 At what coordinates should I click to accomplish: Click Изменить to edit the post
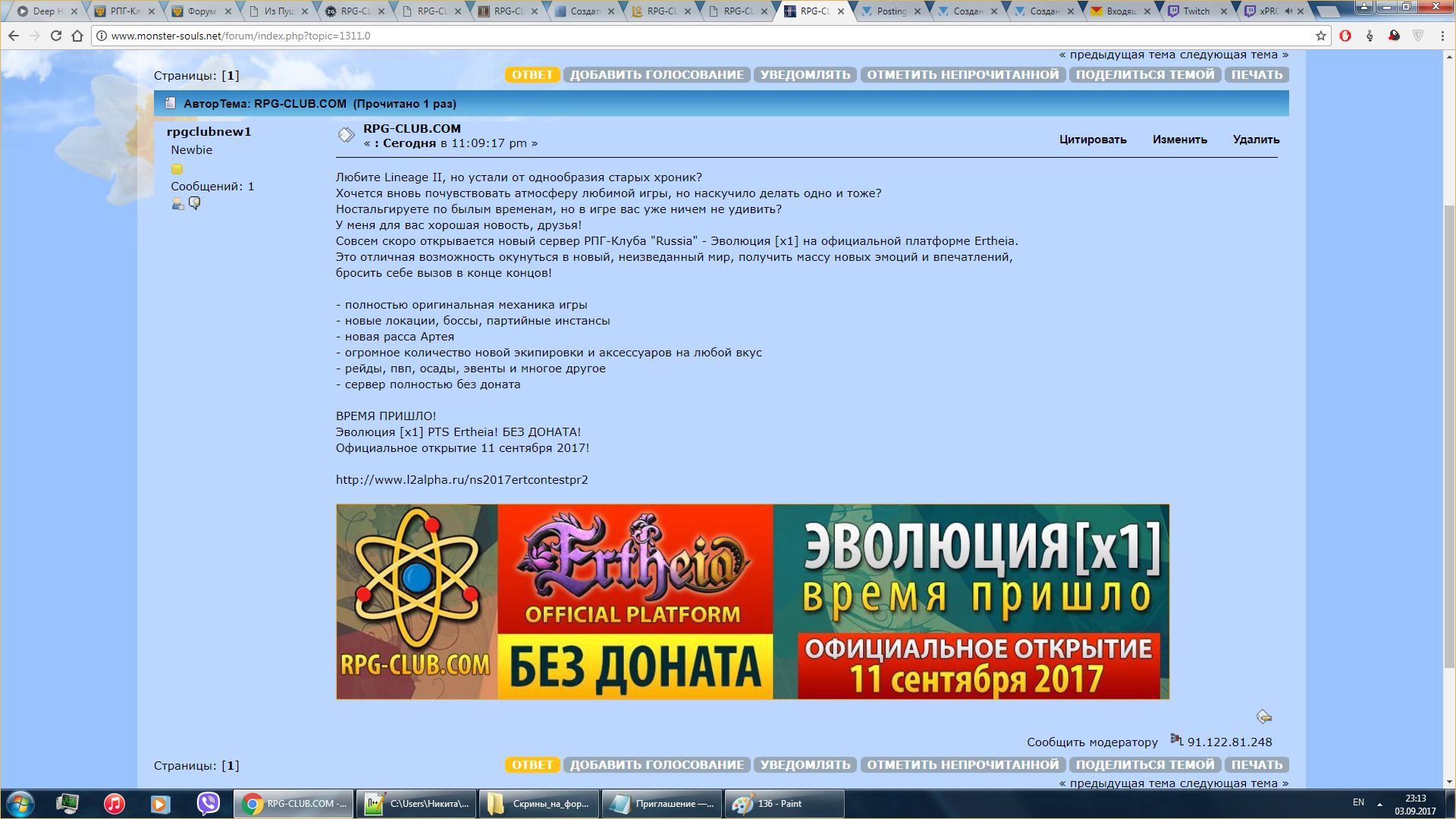click(1180, 140)
